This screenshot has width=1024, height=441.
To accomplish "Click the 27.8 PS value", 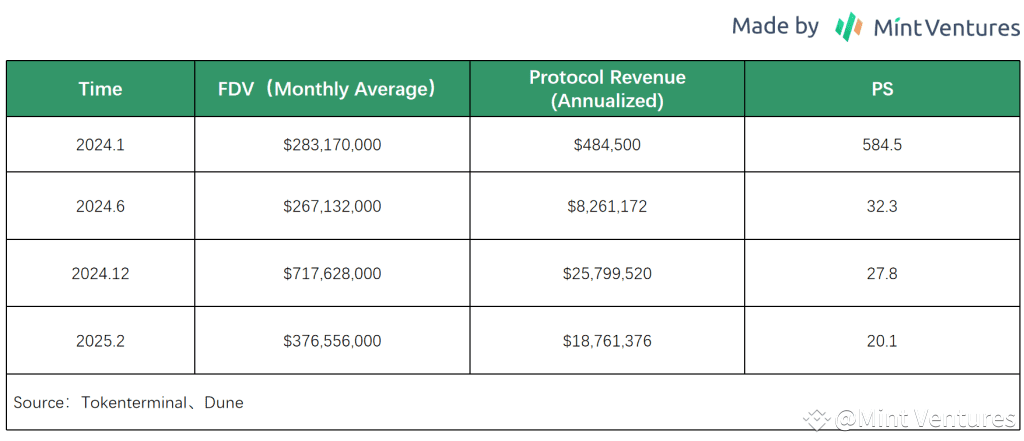I will click(x=882, y=273).
